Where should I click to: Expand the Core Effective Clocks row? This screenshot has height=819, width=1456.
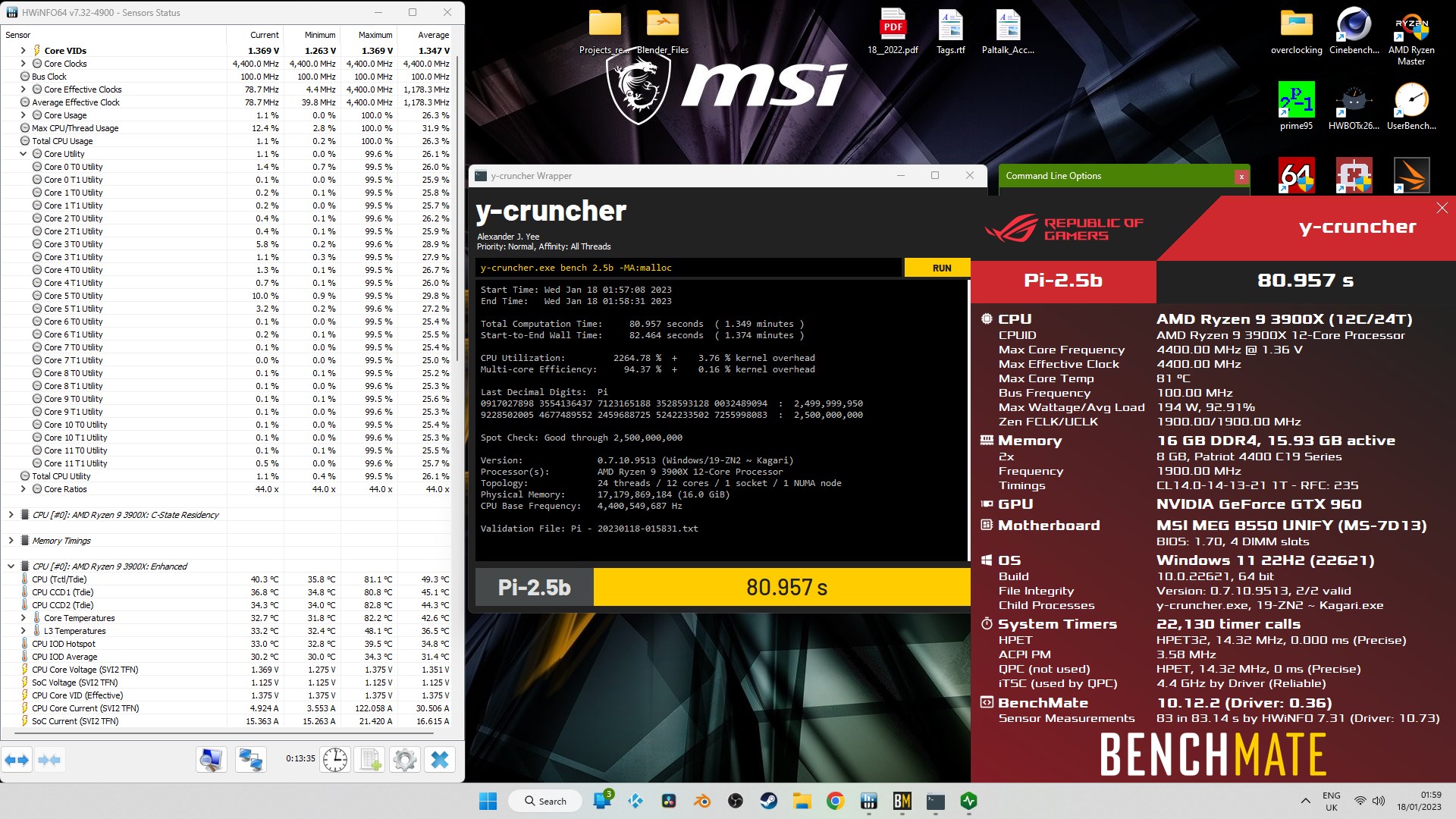[x=23, y=89]
